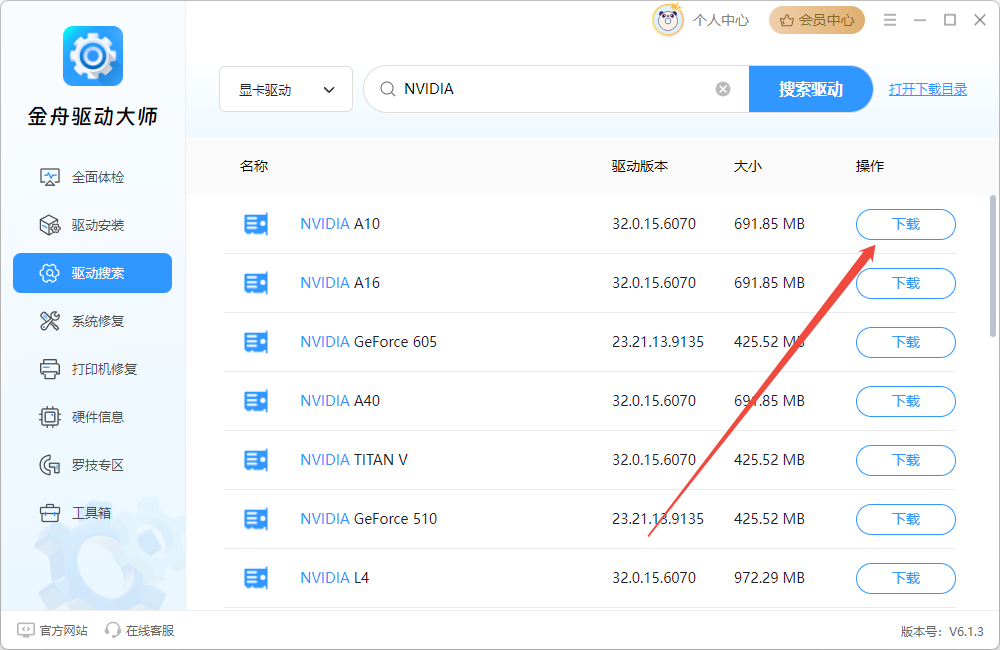Maximize the application window
This screenshot has height=650, width=1000.
pos(950,20)
